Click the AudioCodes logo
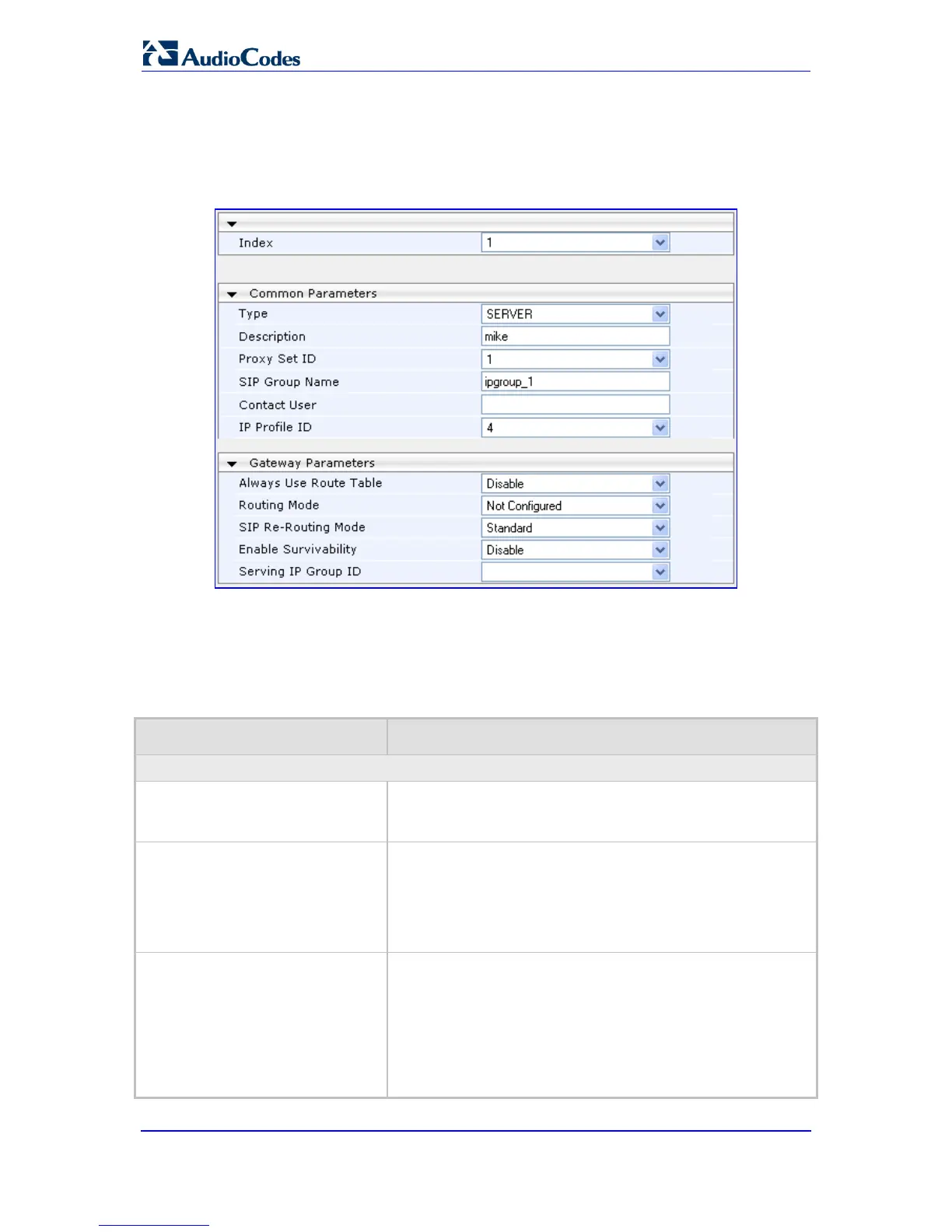952x1232 pixels. pyautogui.click(x=221, y=54)
